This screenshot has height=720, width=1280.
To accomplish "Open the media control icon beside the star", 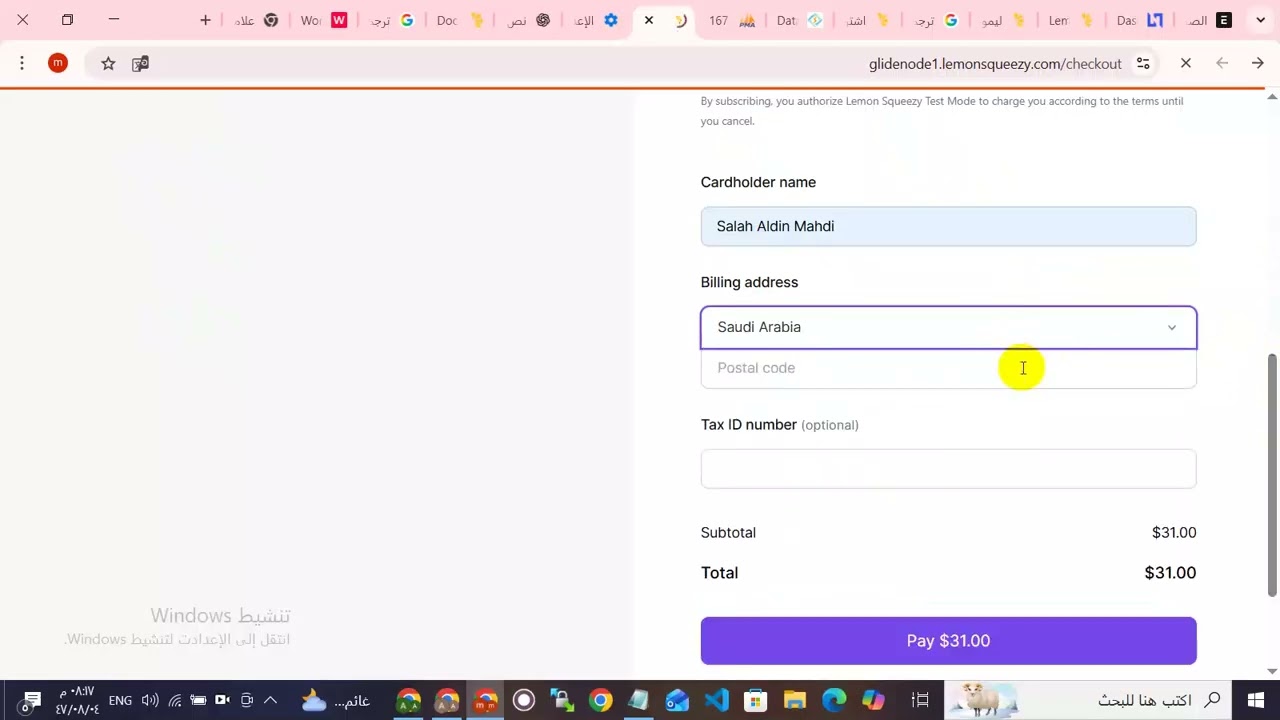I will click(141, 64).
